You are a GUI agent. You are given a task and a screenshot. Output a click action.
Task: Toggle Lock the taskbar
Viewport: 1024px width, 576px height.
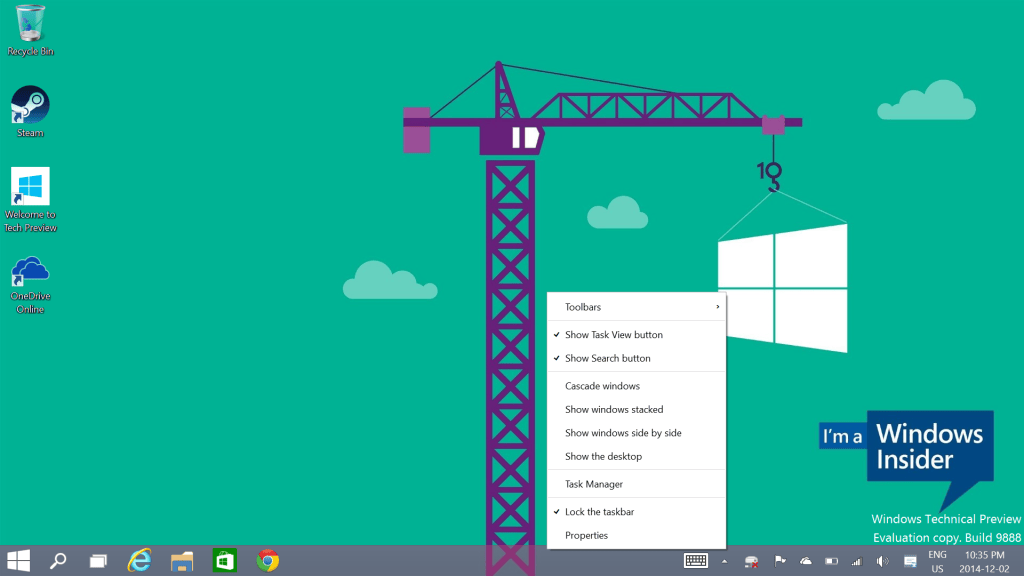point(637,511)
